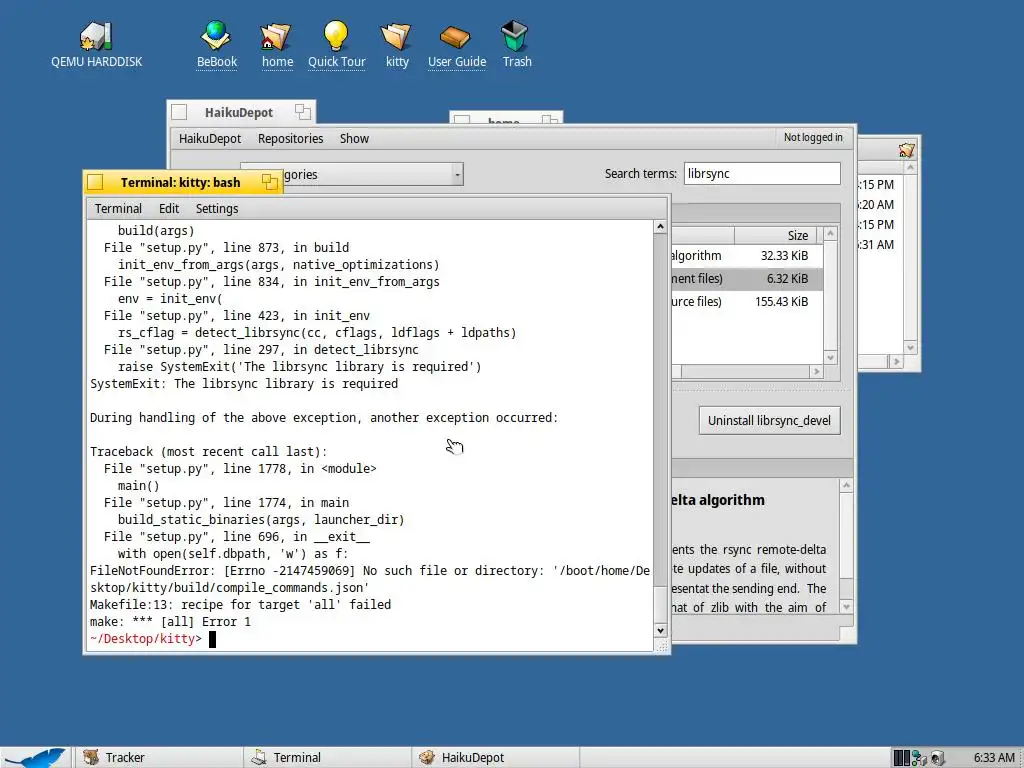Image resolution: width=1024 pixels, height=768 pixels.
Task: Click the 6:31 AM entry in Tracker window
Action: coord(876,245)
